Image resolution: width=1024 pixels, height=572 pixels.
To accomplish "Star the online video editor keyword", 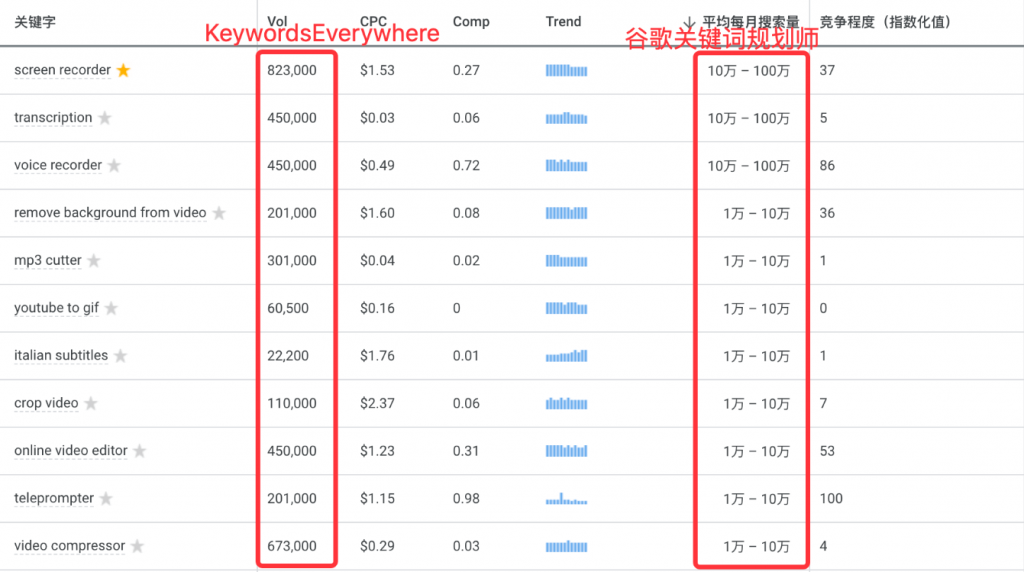I will 140,451.
